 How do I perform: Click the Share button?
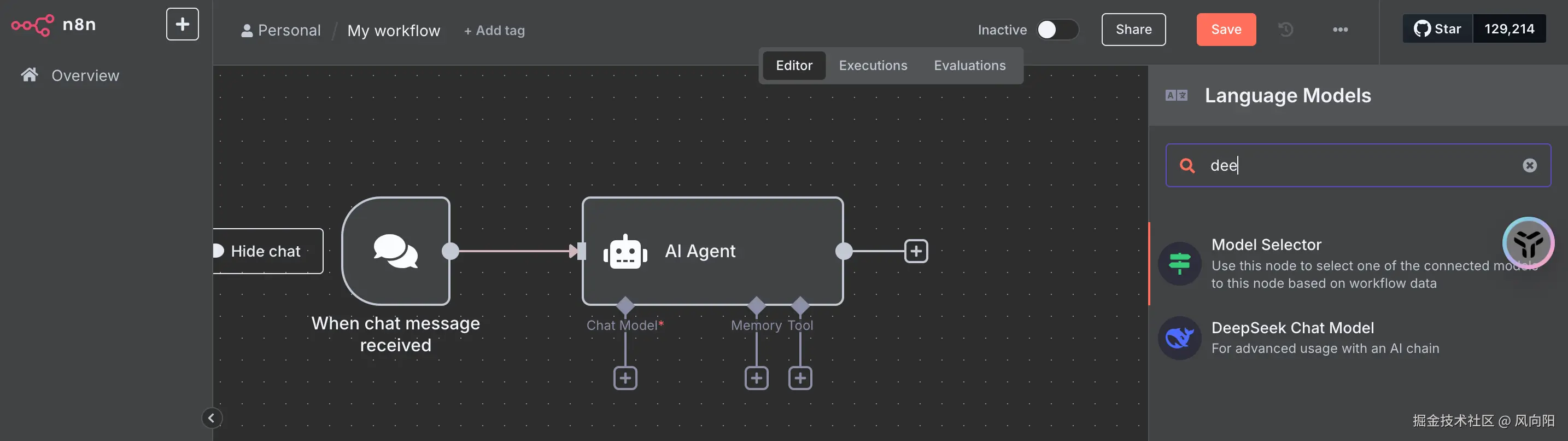(x=1133, y=29)
